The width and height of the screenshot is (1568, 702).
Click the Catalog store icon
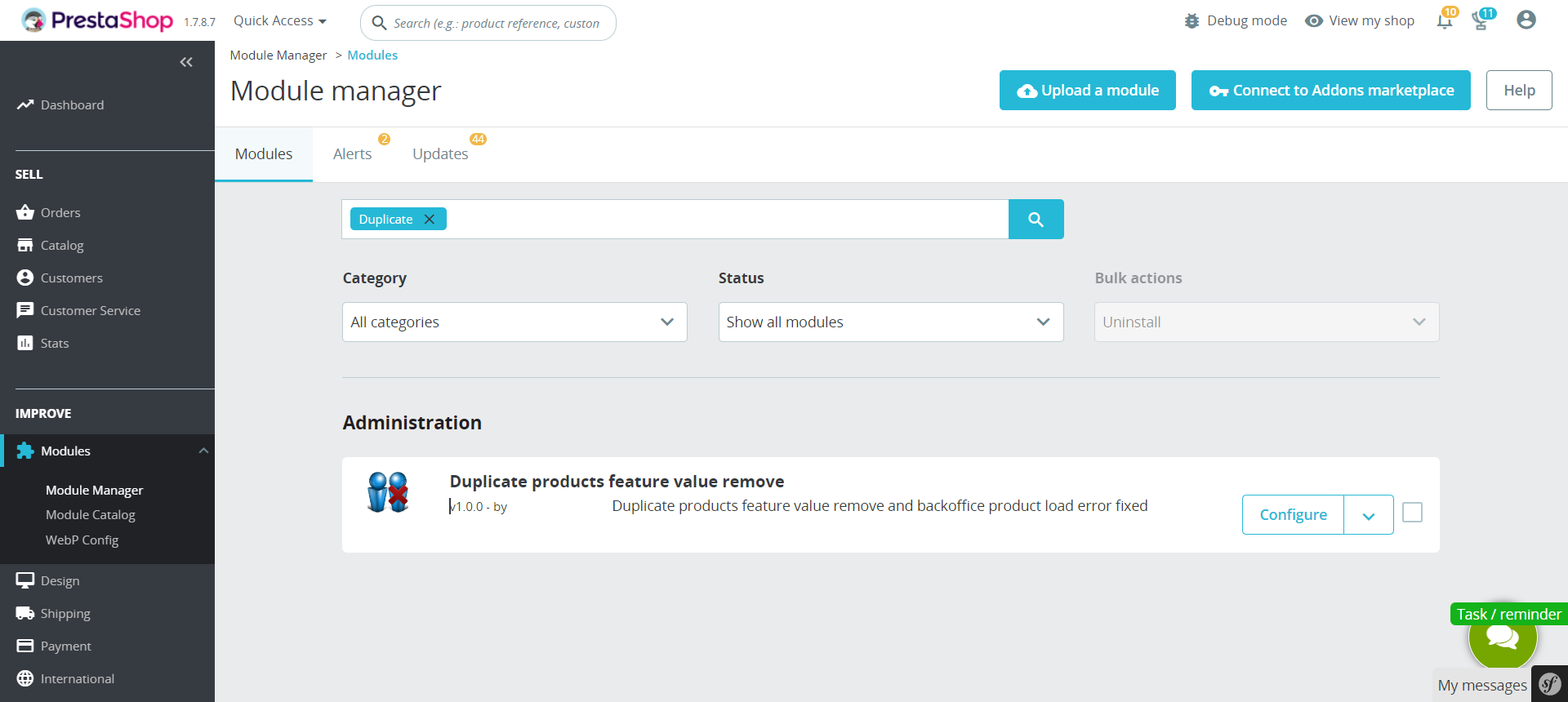click(25, 245)
